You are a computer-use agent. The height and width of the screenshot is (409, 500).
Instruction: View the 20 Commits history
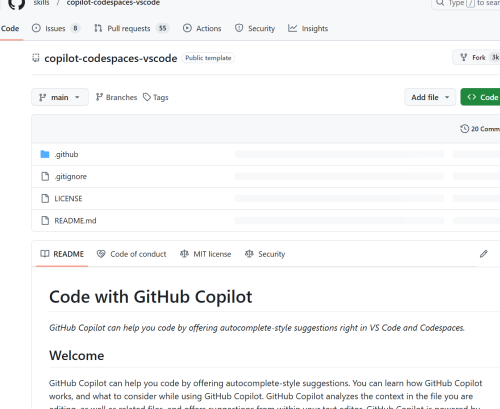[x=480, y=129]
